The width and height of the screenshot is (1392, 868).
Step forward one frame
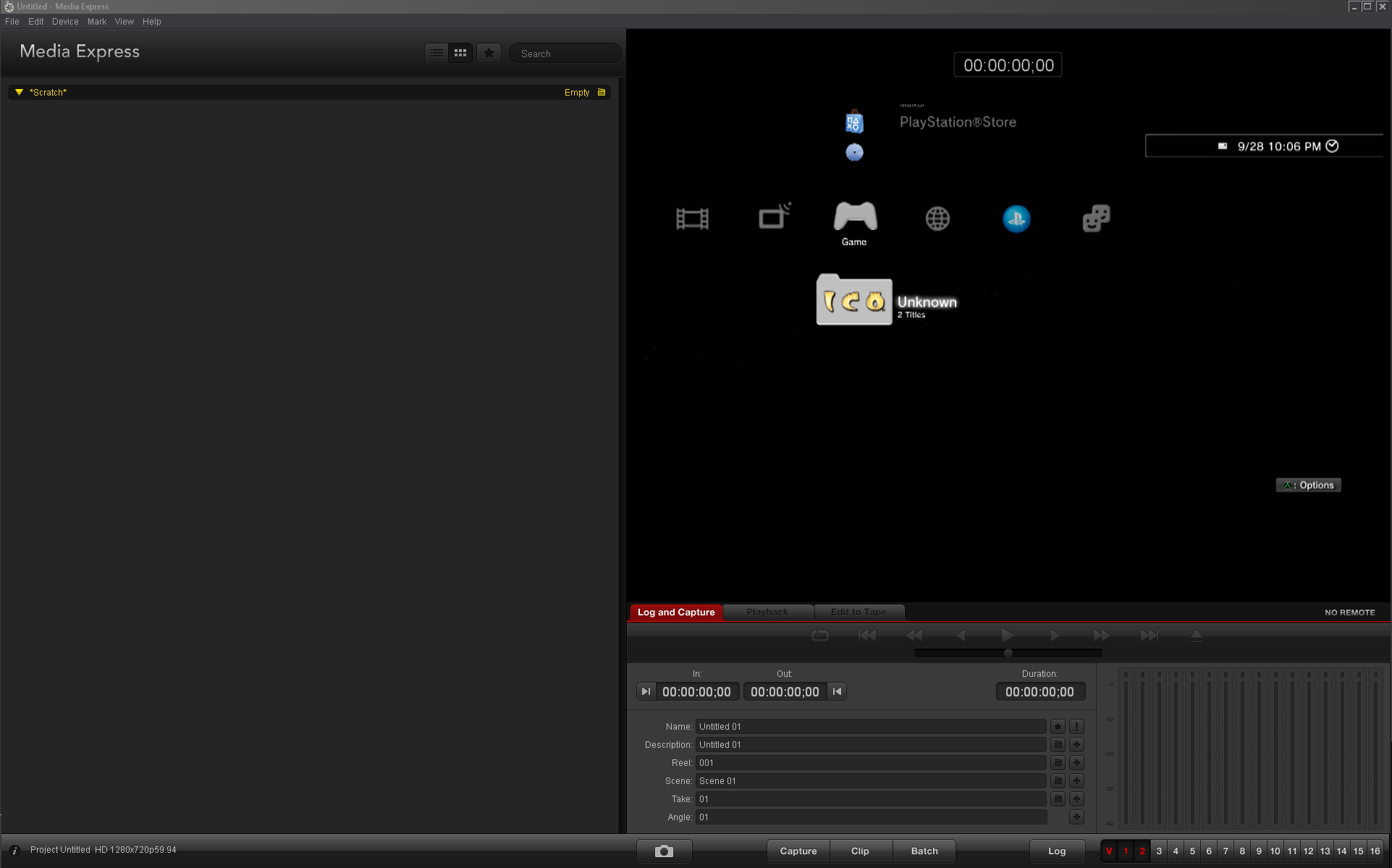tap(1055, 636)
